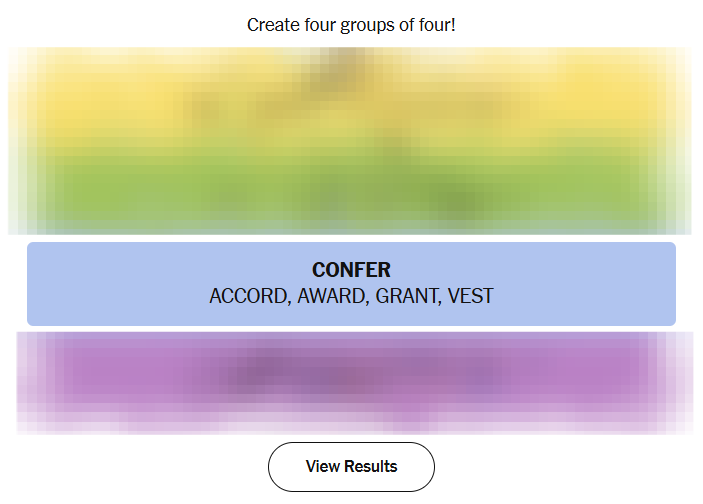
Task: Click the word VEST
Action: pyautogui.click(x=471, y=297)
